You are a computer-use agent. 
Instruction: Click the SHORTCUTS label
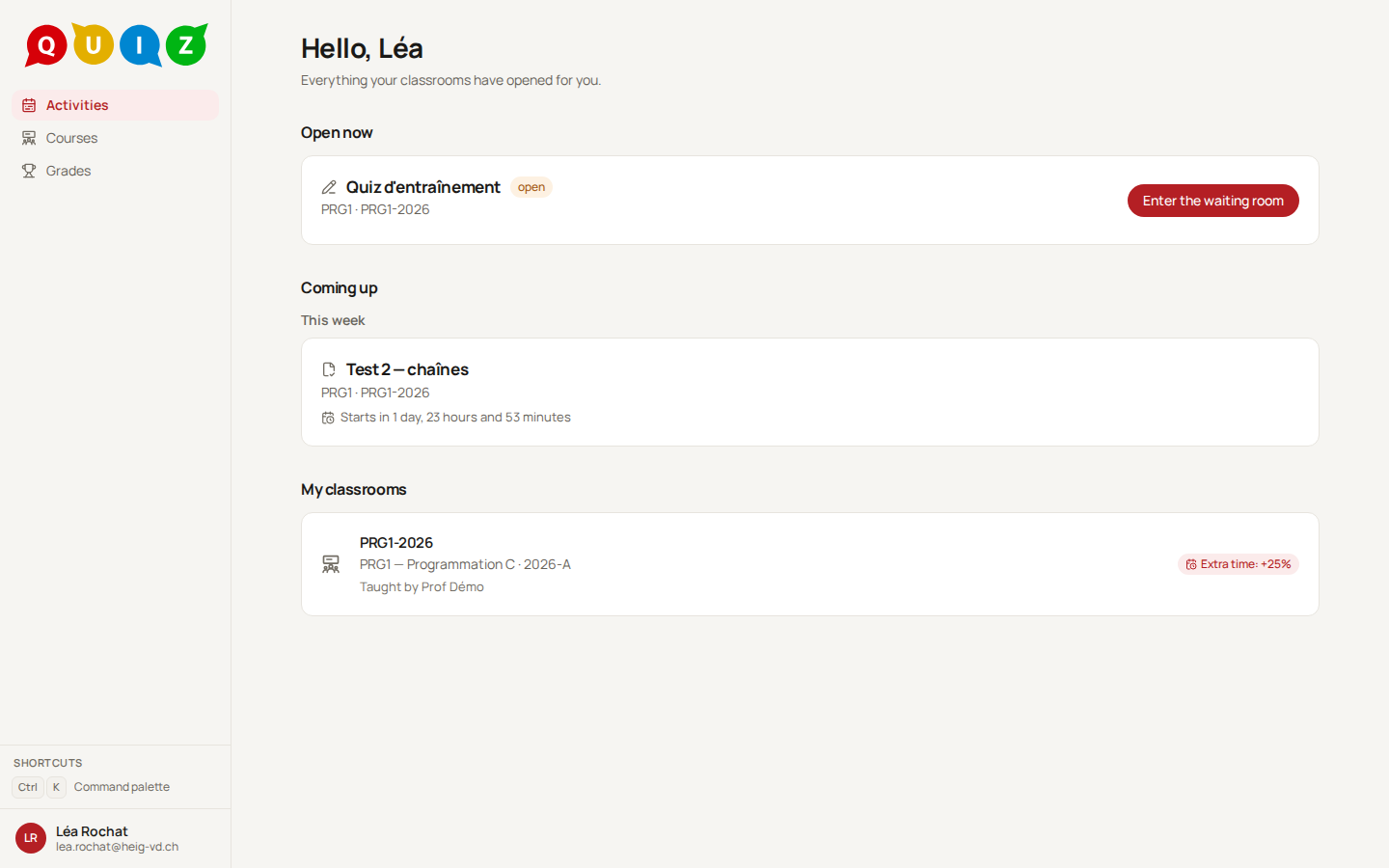pos(48,763)
